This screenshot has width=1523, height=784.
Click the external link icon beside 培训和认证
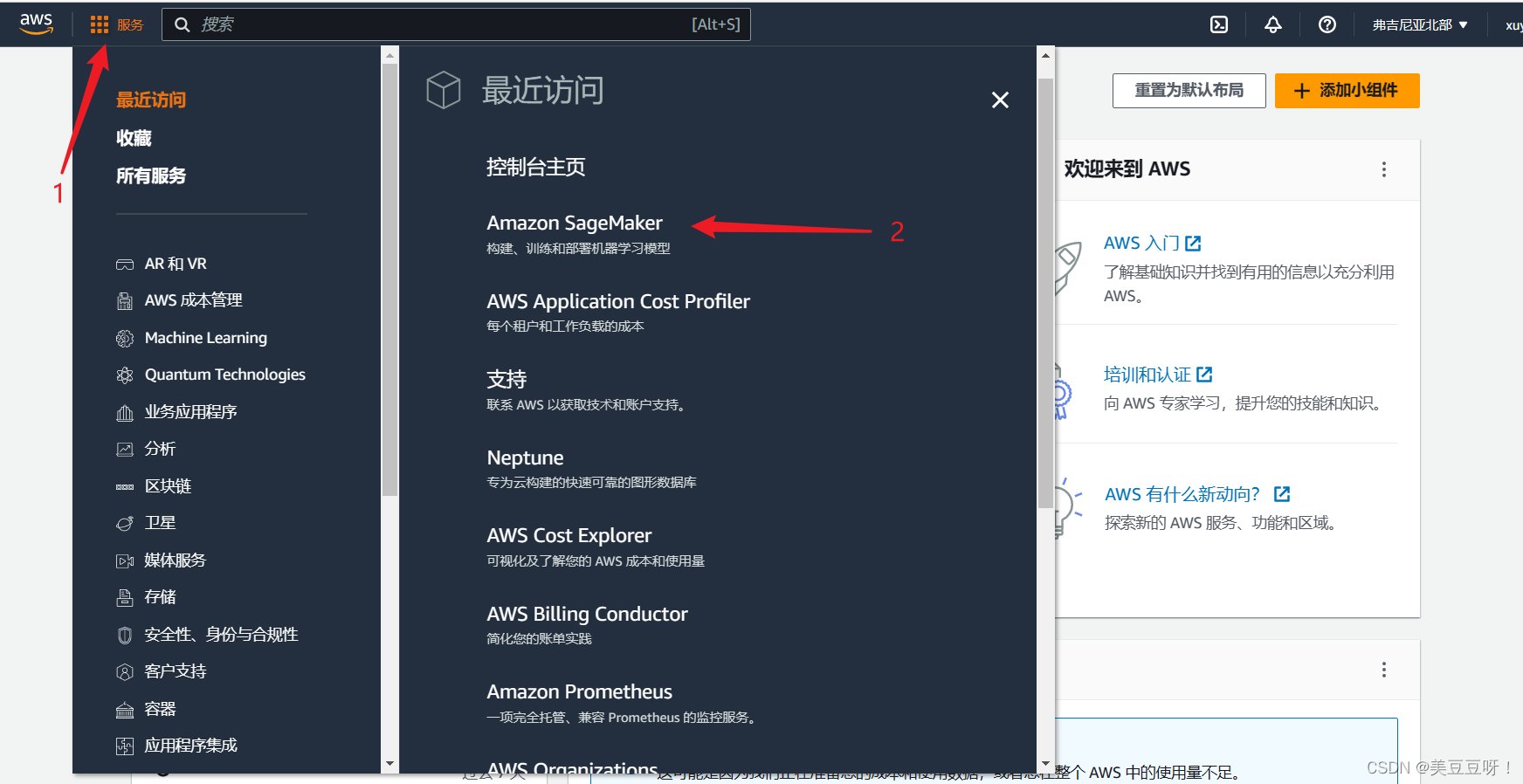tap(1204, 375)
